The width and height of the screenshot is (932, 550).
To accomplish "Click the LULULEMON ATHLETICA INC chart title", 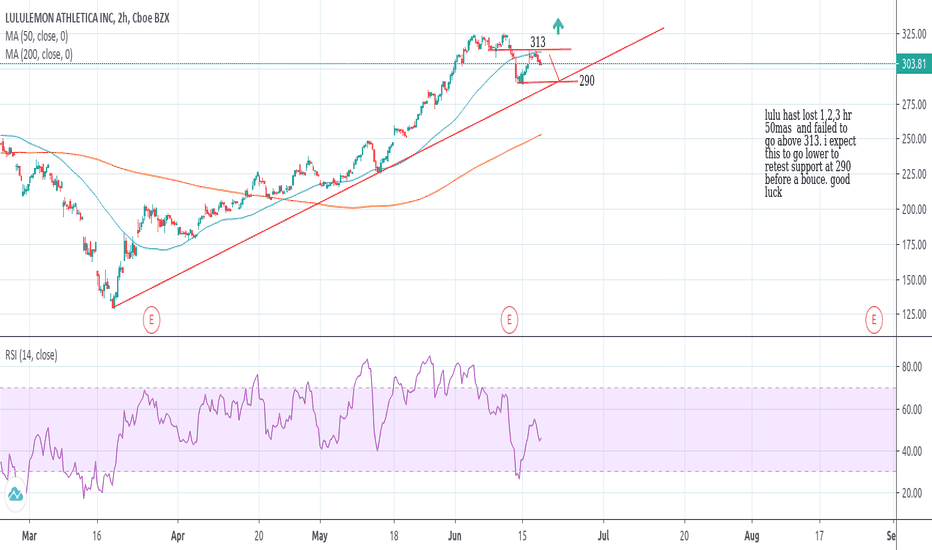I will [x=87, y=18].
